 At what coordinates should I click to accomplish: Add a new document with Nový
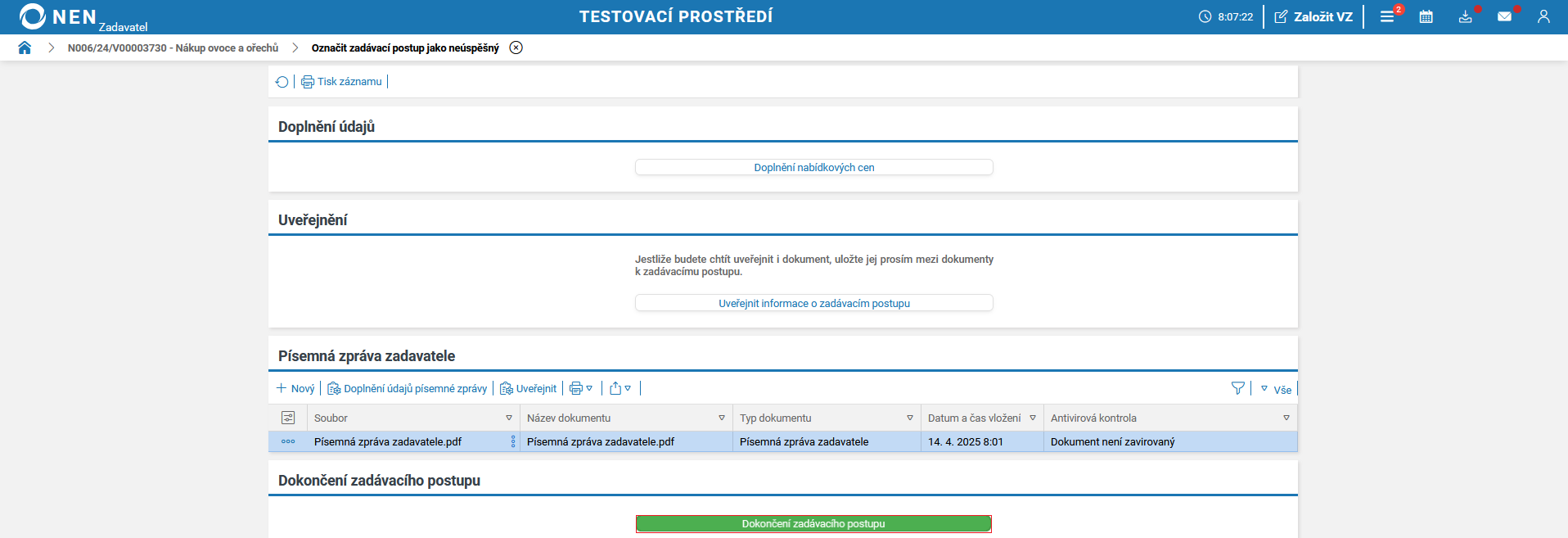click(295, 388)
